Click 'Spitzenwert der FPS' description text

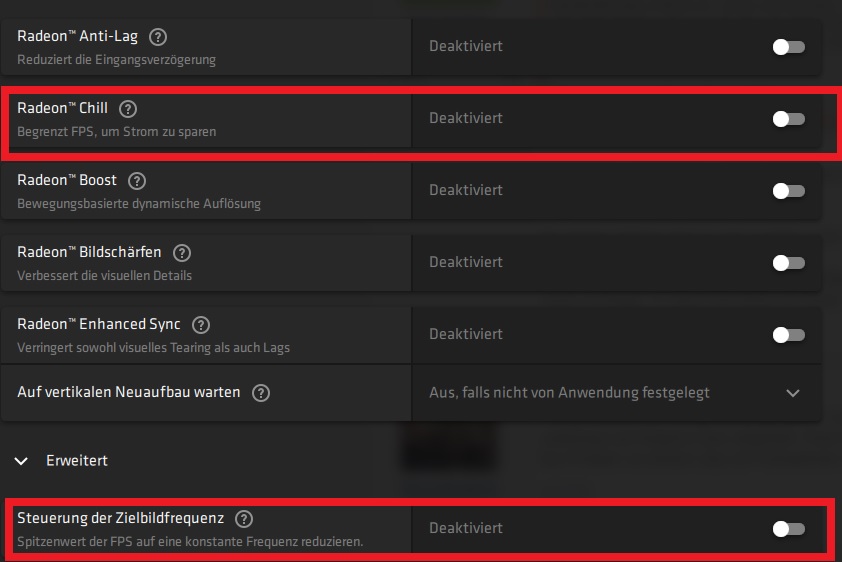pyautogui.click(x=190, y=542)
